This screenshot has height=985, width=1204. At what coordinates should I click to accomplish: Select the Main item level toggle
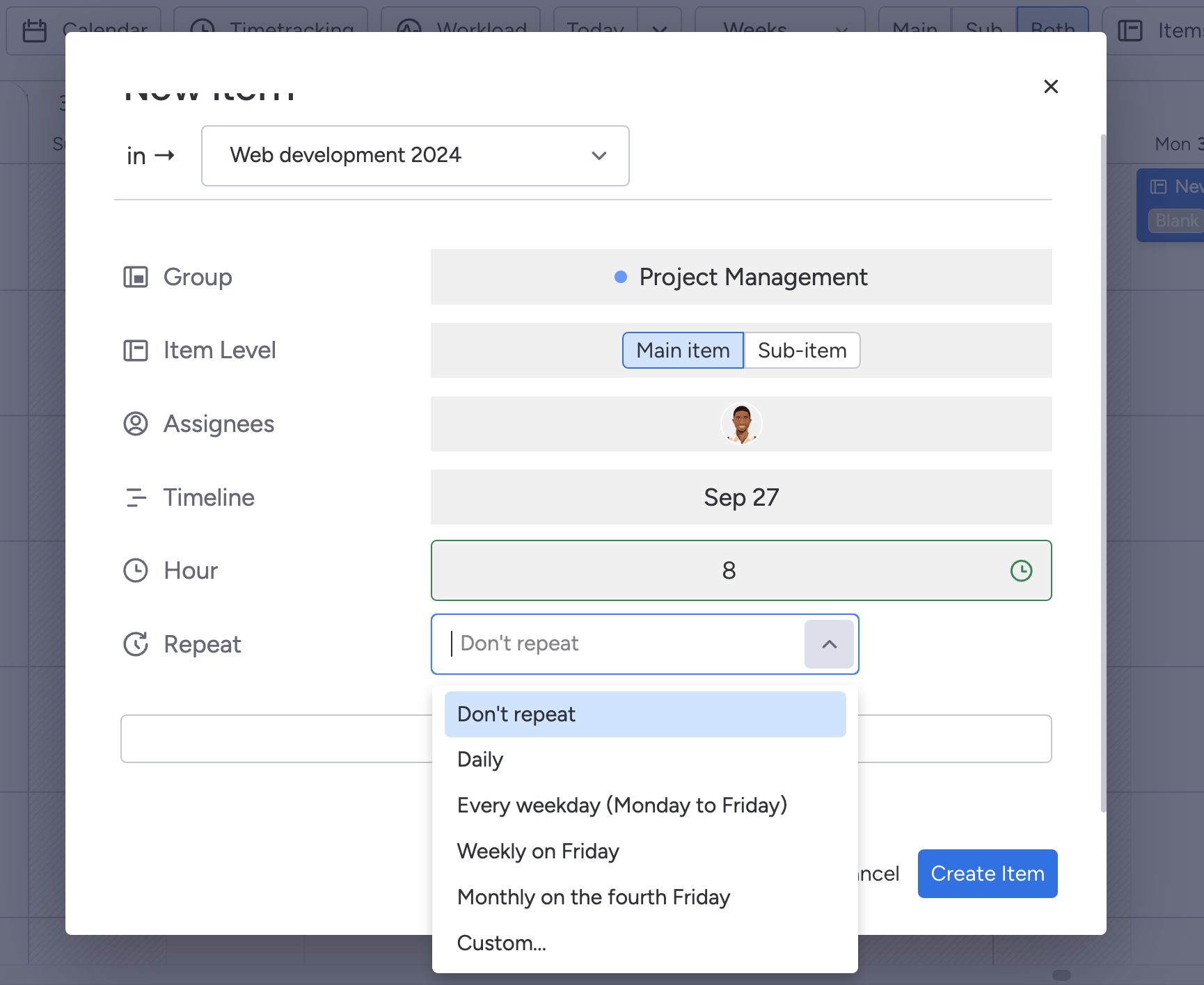pyautogui.click(x=683, y=351)
